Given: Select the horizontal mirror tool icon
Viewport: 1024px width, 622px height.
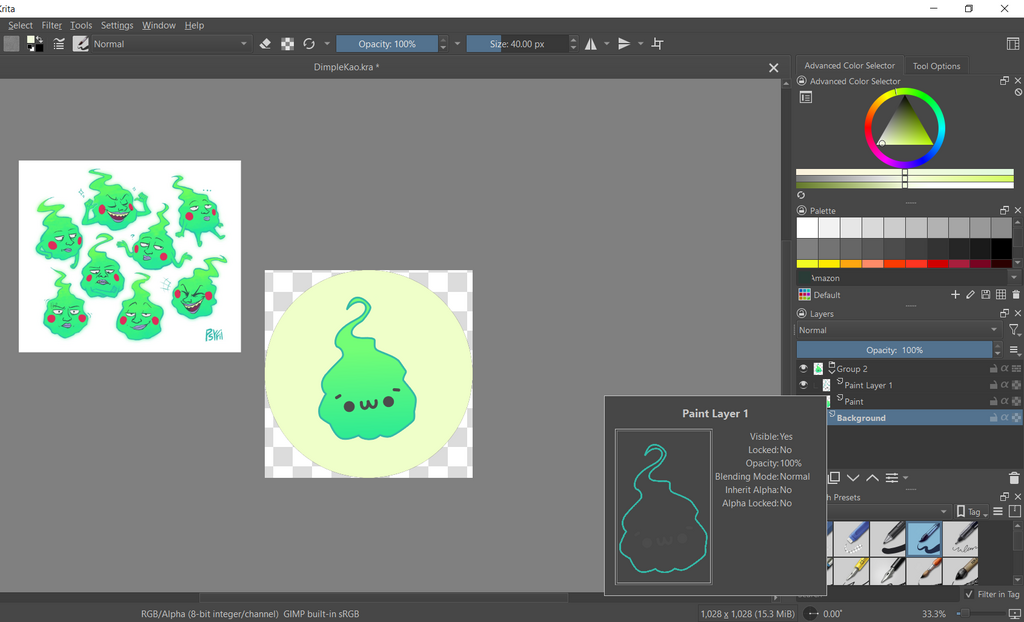Looking at the screenshot, I should point(591,44).
